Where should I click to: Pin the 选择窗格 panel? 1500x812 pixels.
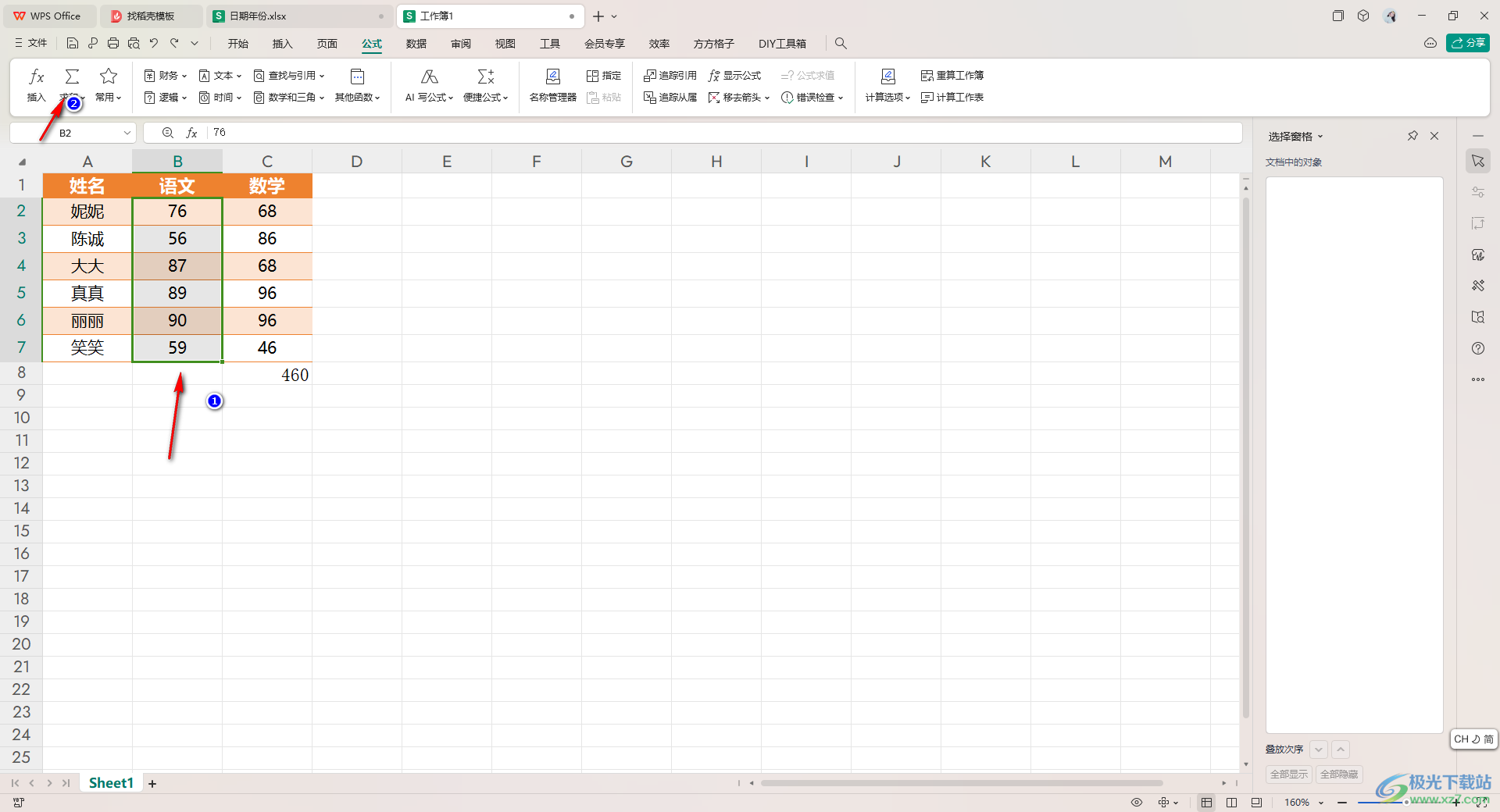click(x=1412, y=136)
